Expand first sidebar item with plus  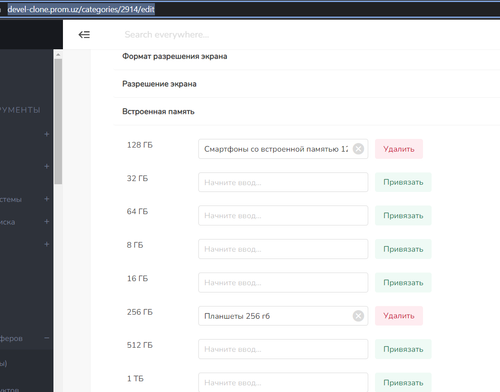(47, 134)
